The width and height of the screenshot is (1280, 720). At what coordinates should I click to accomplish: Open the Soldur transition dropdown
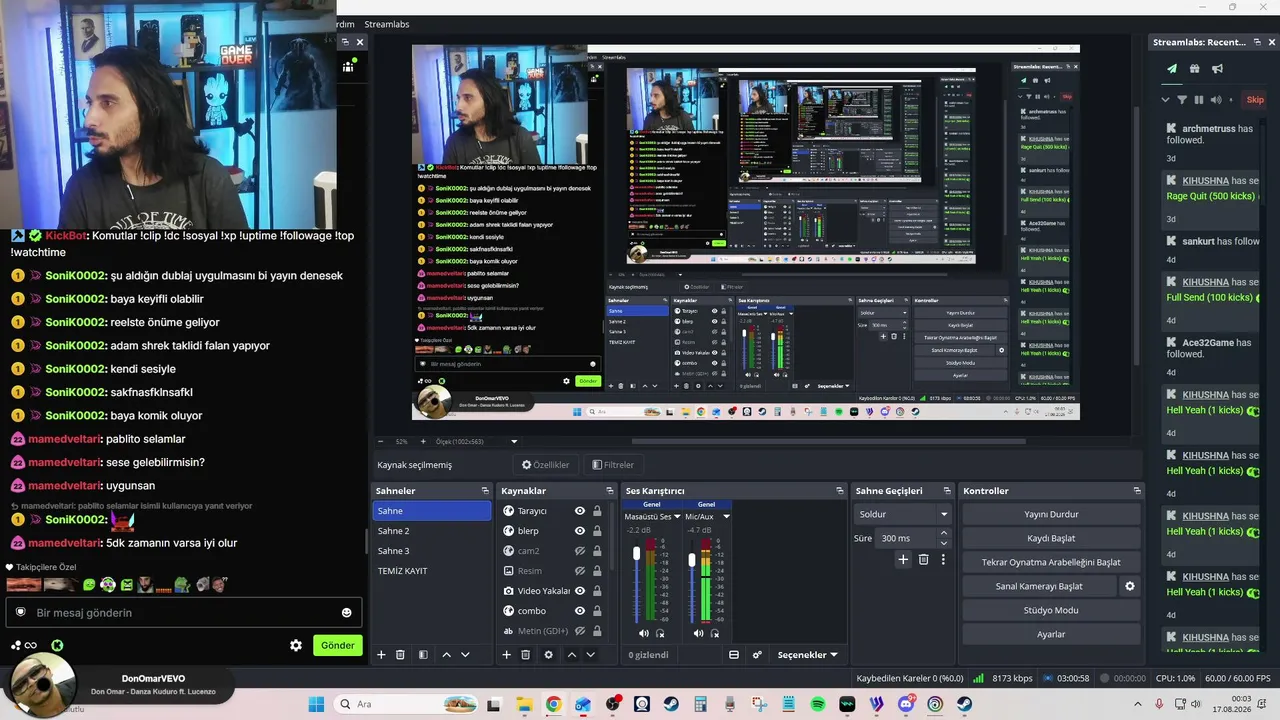click(x=902, y=514)
